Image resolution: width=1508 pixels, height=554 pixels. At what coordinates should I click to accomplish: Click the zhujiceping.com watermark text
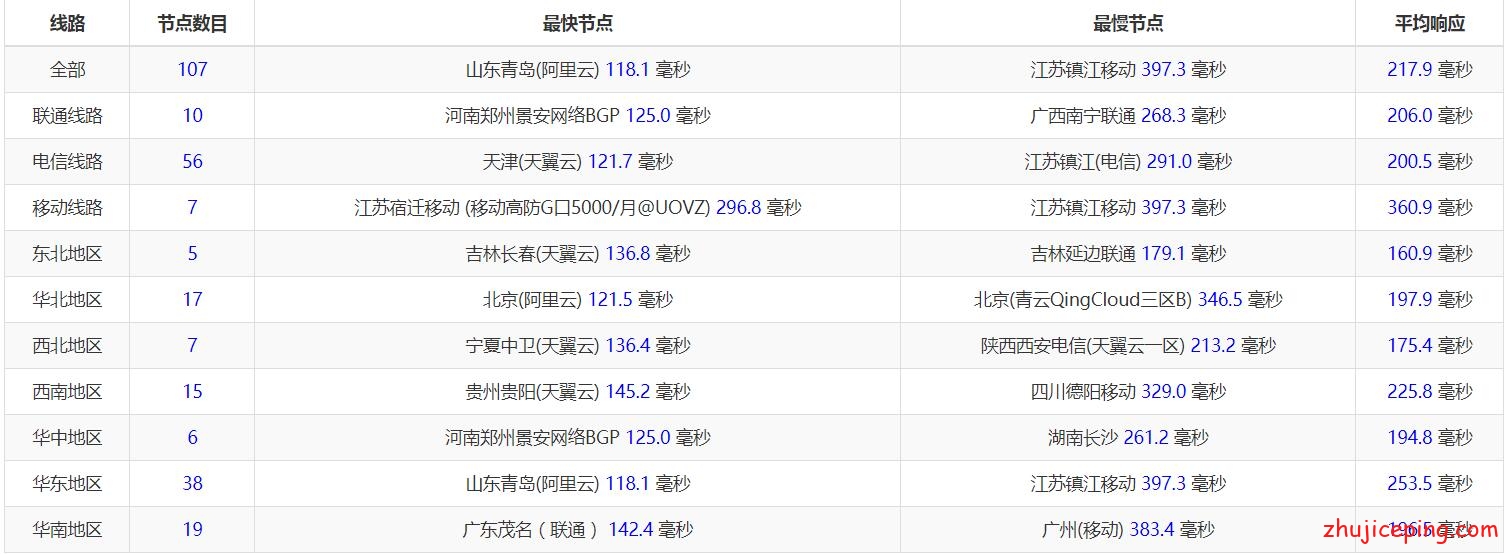coord(1411,529)
